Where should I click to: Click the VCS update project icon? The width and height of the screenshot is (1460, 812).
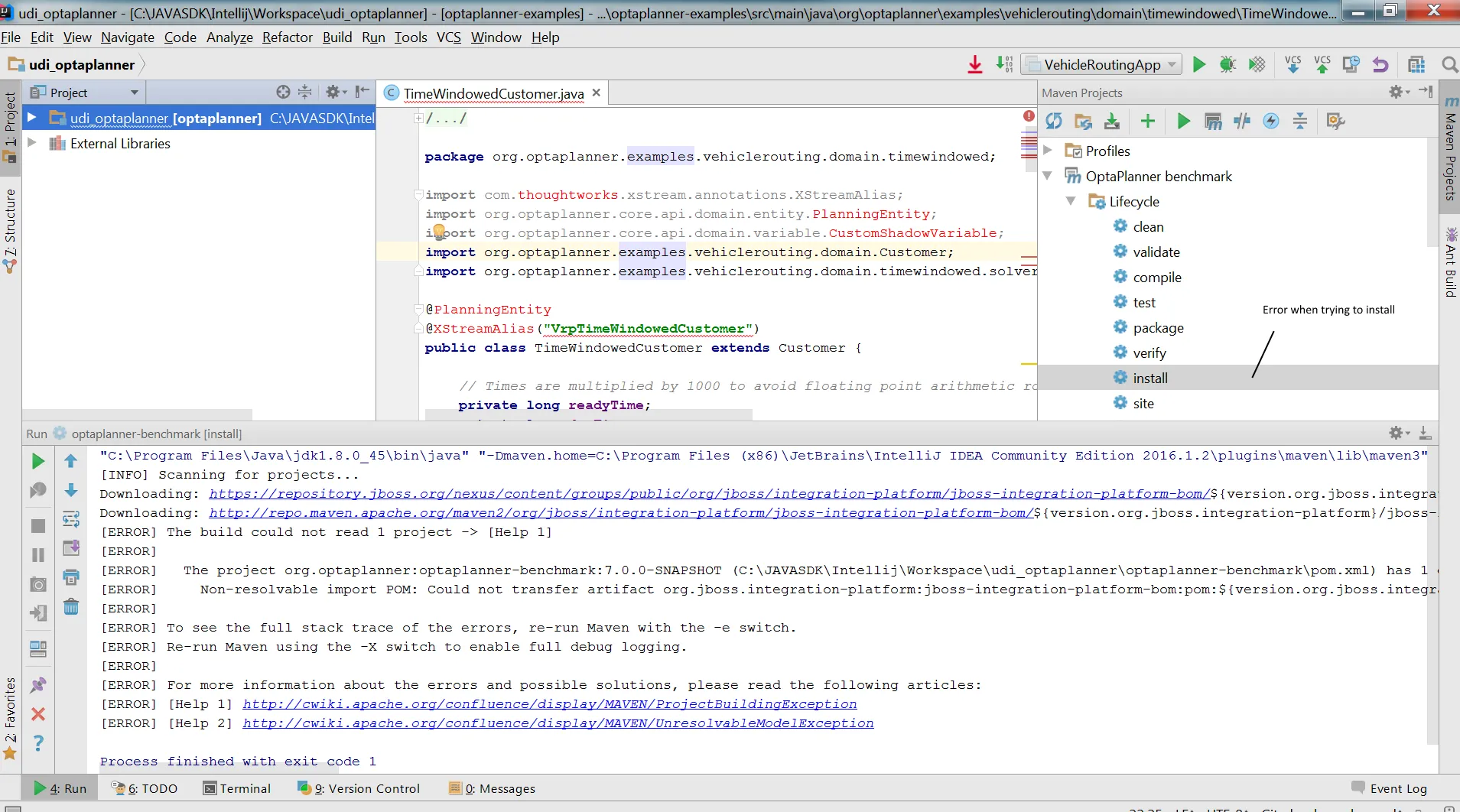[x=1293, y=65]
